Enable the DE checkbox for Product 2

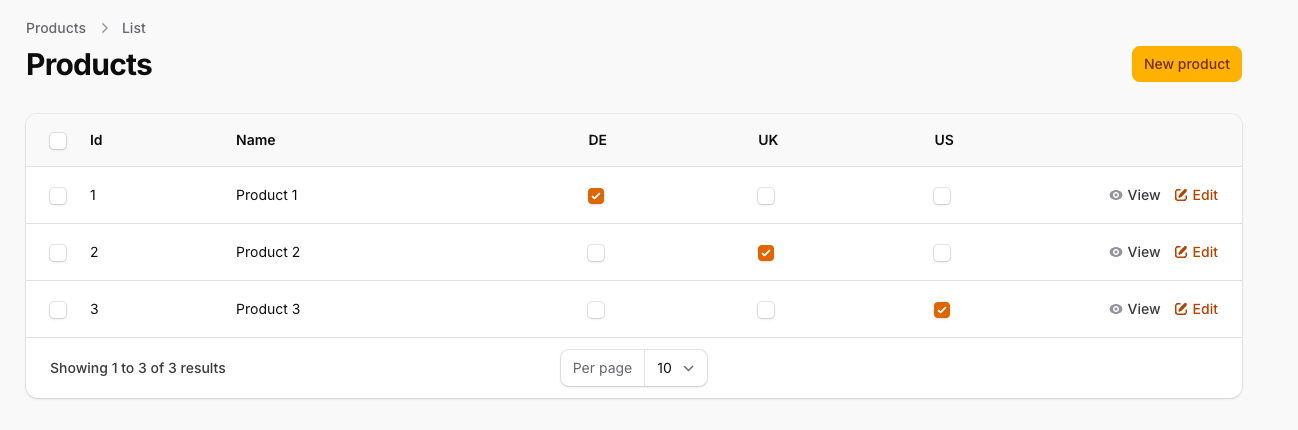tap(596, 253)
